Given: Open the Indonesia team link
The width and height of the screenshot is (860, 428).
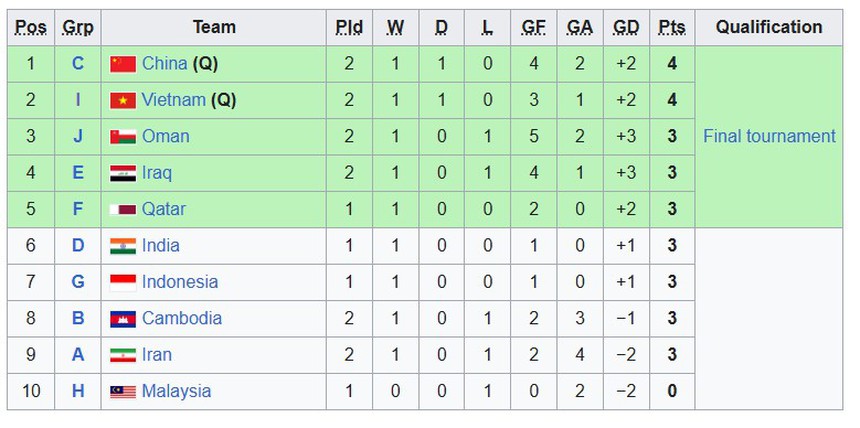Looking at the screenshot, I should (x=179, y=282).
